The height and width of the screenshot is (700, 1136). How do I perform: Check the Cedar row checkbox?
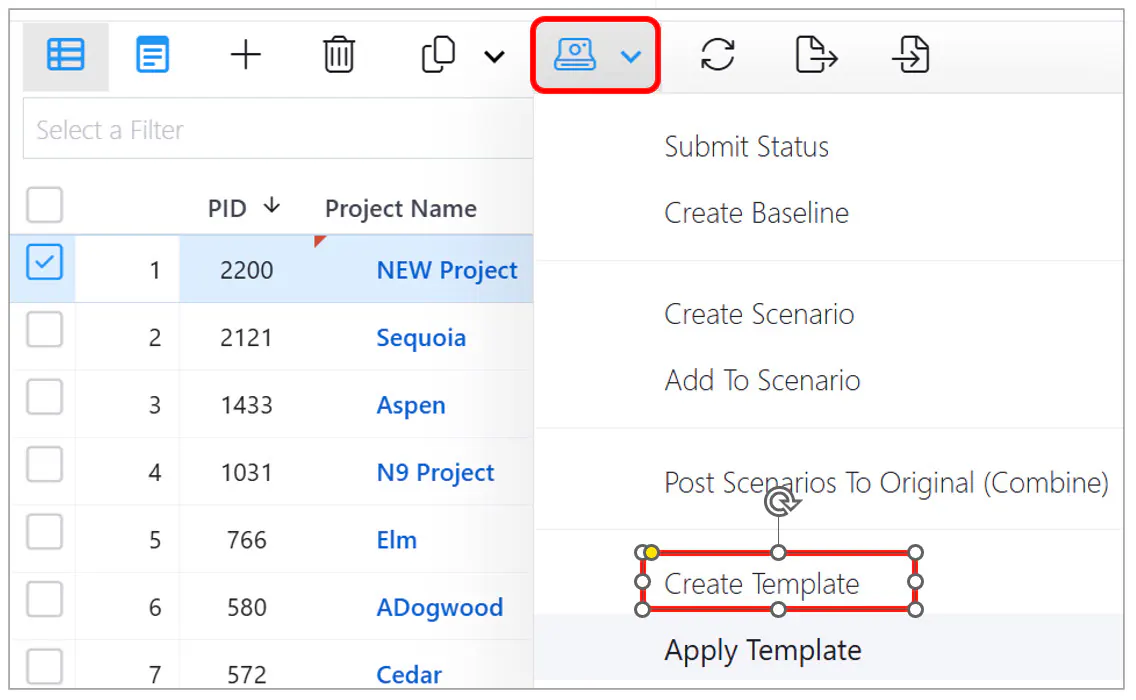tap(44, 667)
